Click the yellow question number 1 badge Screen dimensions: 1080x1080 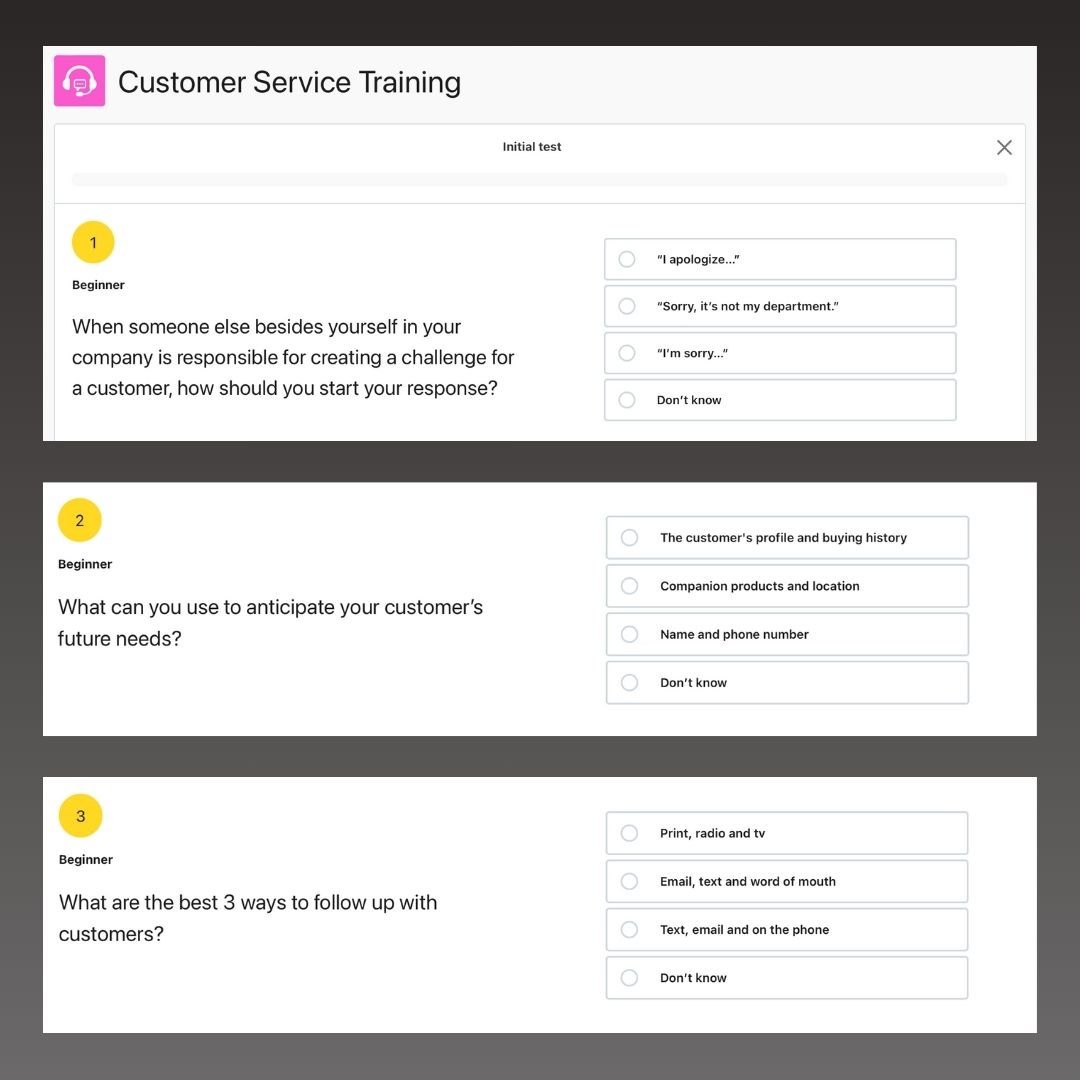pyautogui.click(x=93, y=242)
